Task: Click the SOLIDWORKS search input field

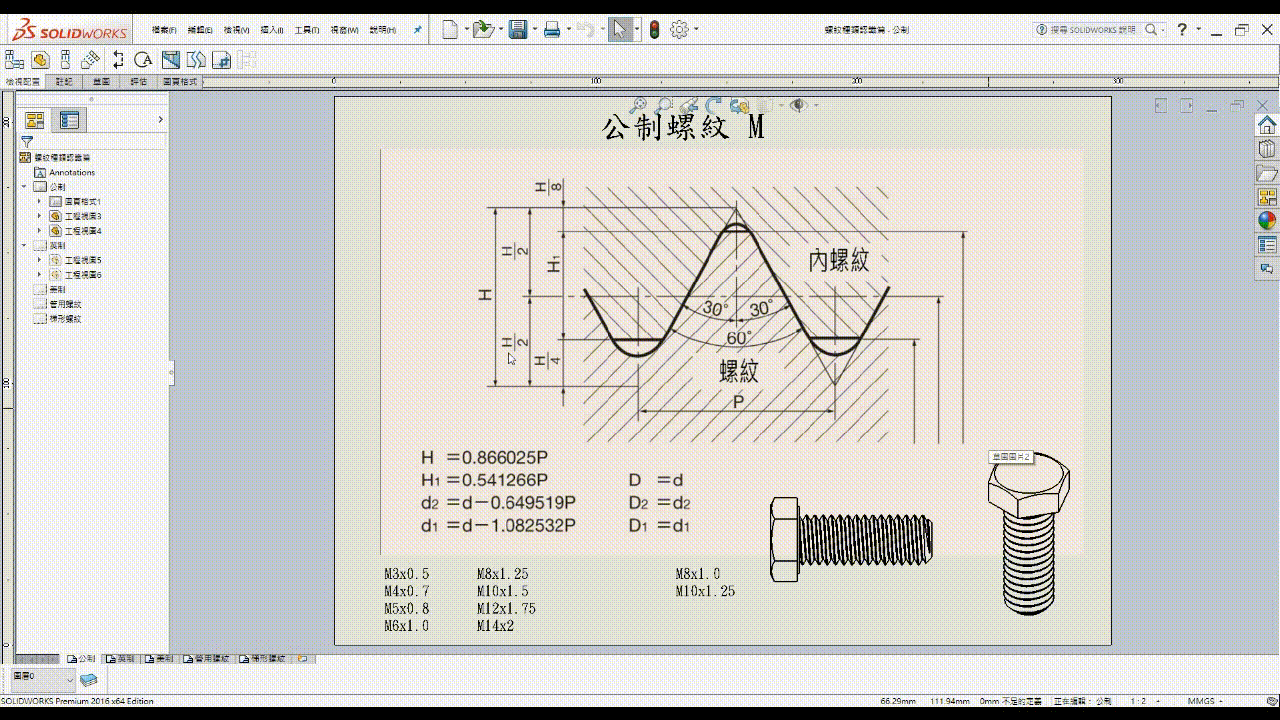Action: tap(1092, 30)
